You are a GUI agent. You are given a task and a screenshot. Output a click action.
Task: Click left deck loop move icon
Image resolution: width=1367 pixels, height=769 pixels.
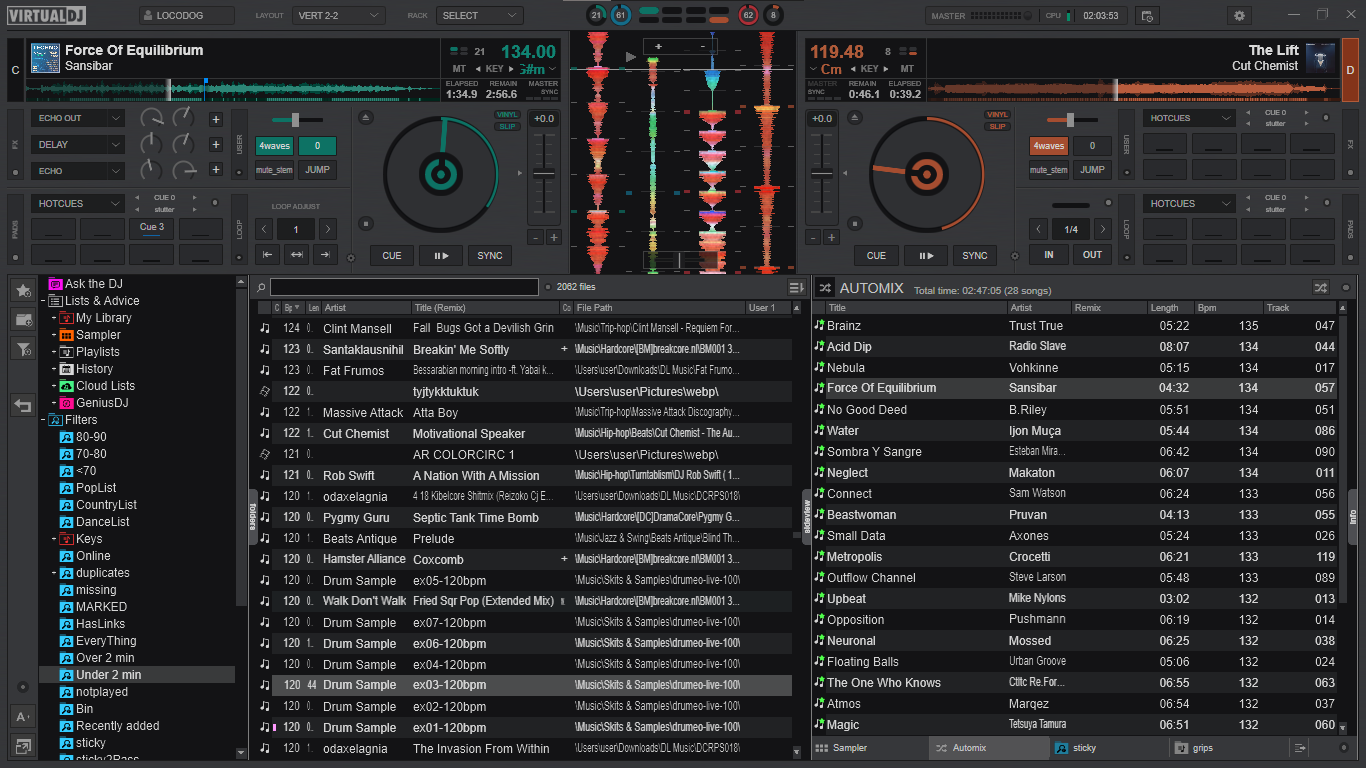296,255
